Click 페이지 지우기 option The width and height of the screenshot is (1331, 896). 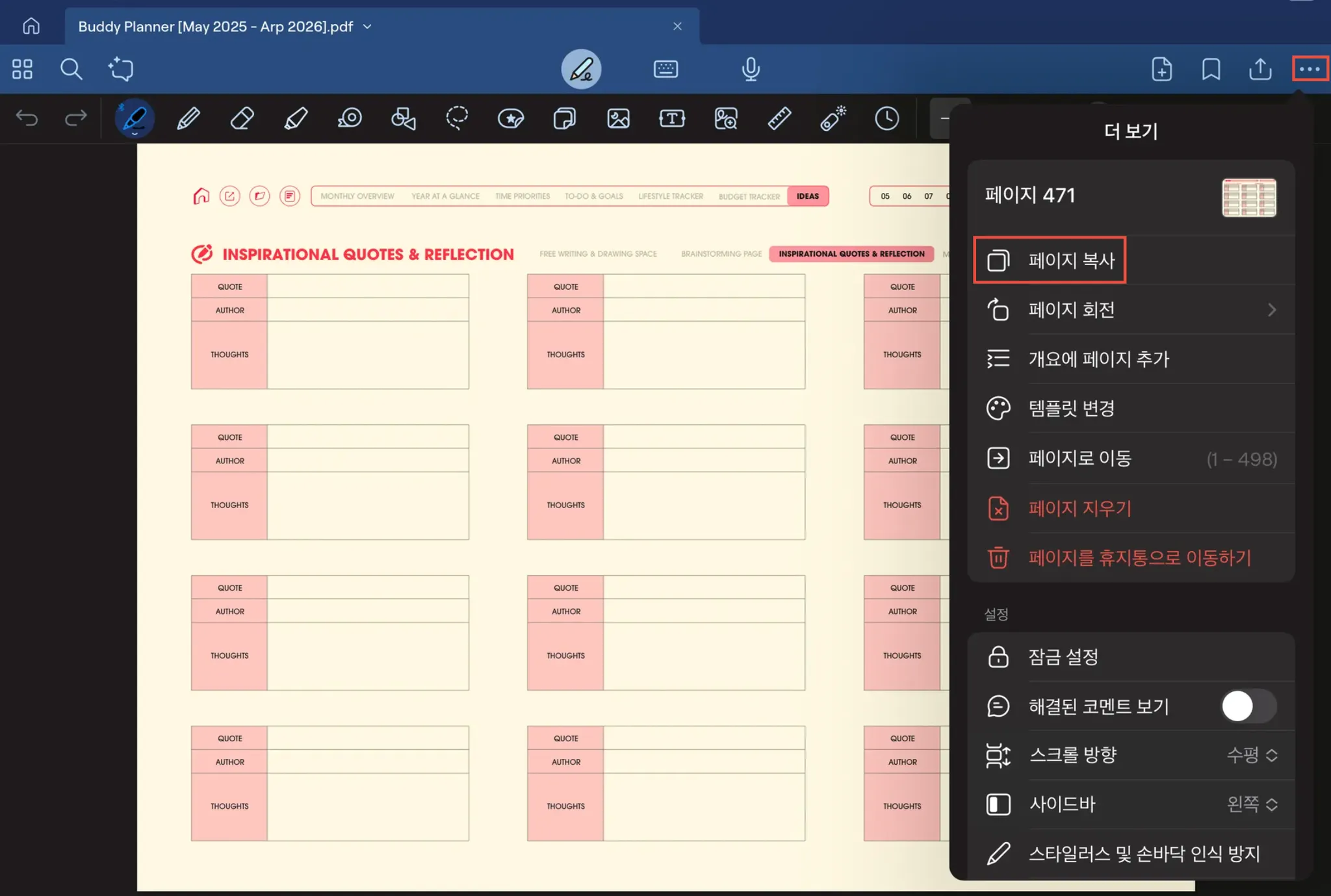click(1080, 508)
